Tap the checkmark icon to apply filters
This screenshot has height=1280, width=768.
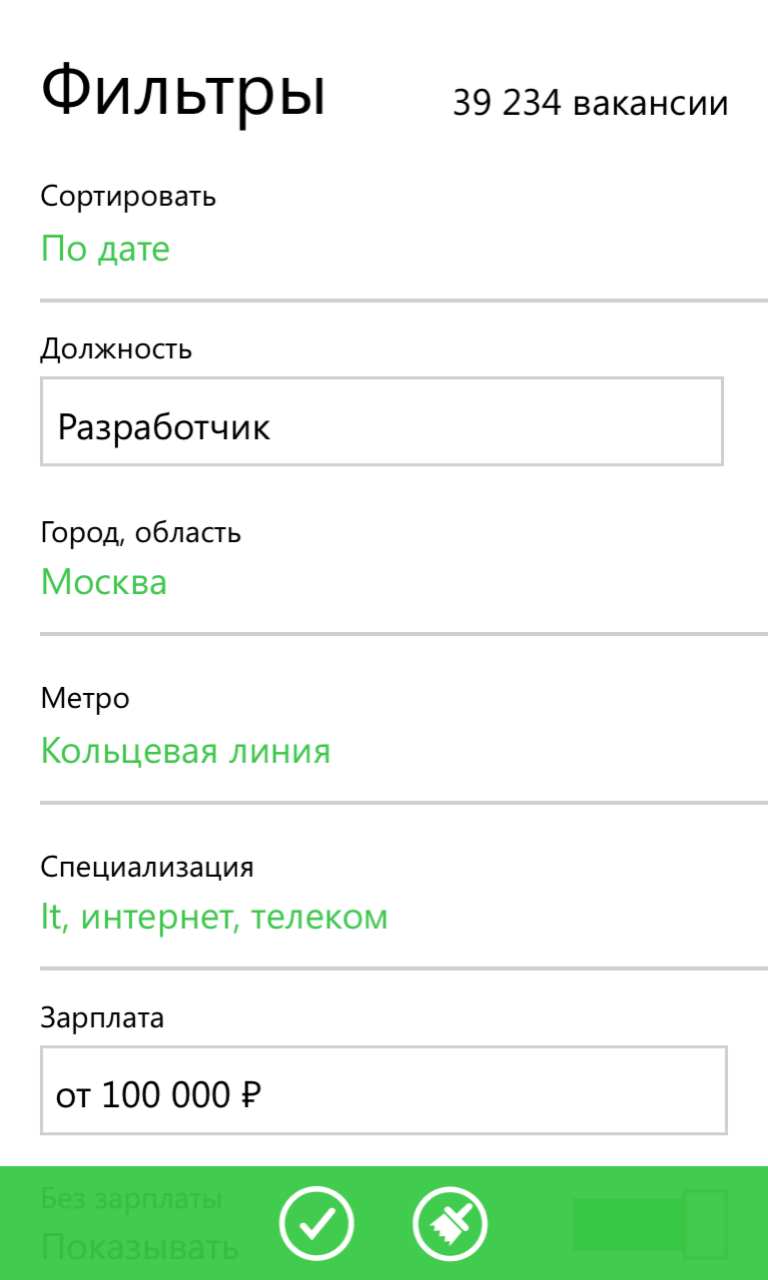coord(317,1223)
